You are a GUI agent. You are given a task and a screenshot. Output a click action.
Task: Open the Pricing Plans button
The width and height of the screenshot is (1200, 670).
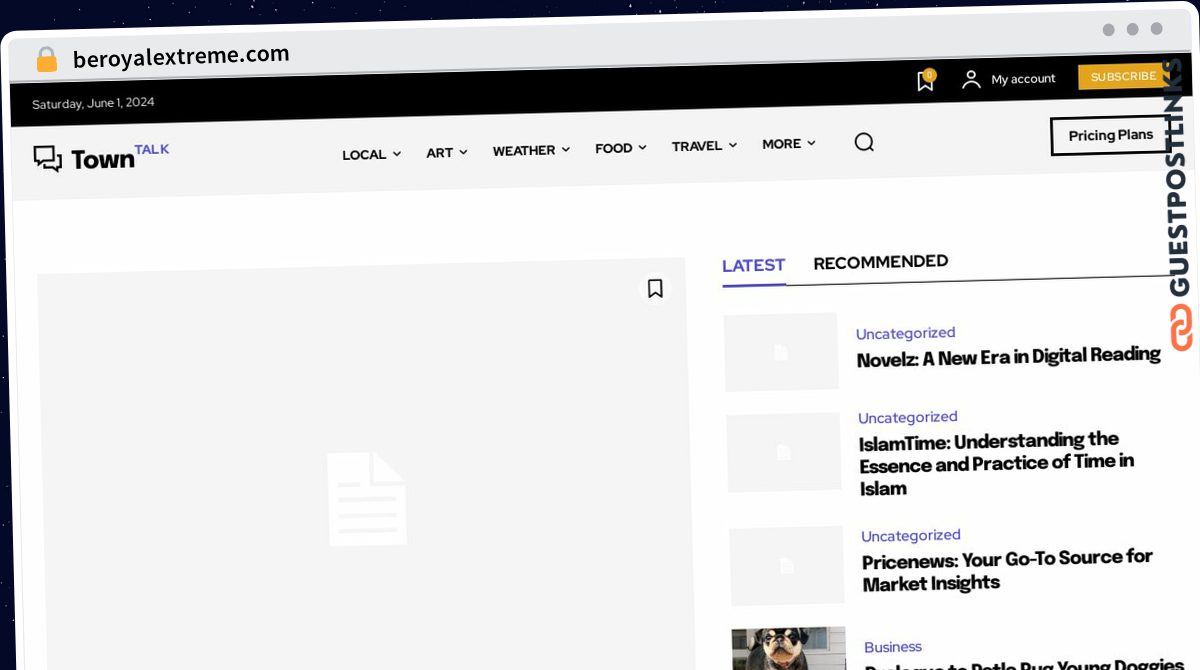click(1110, 136)
